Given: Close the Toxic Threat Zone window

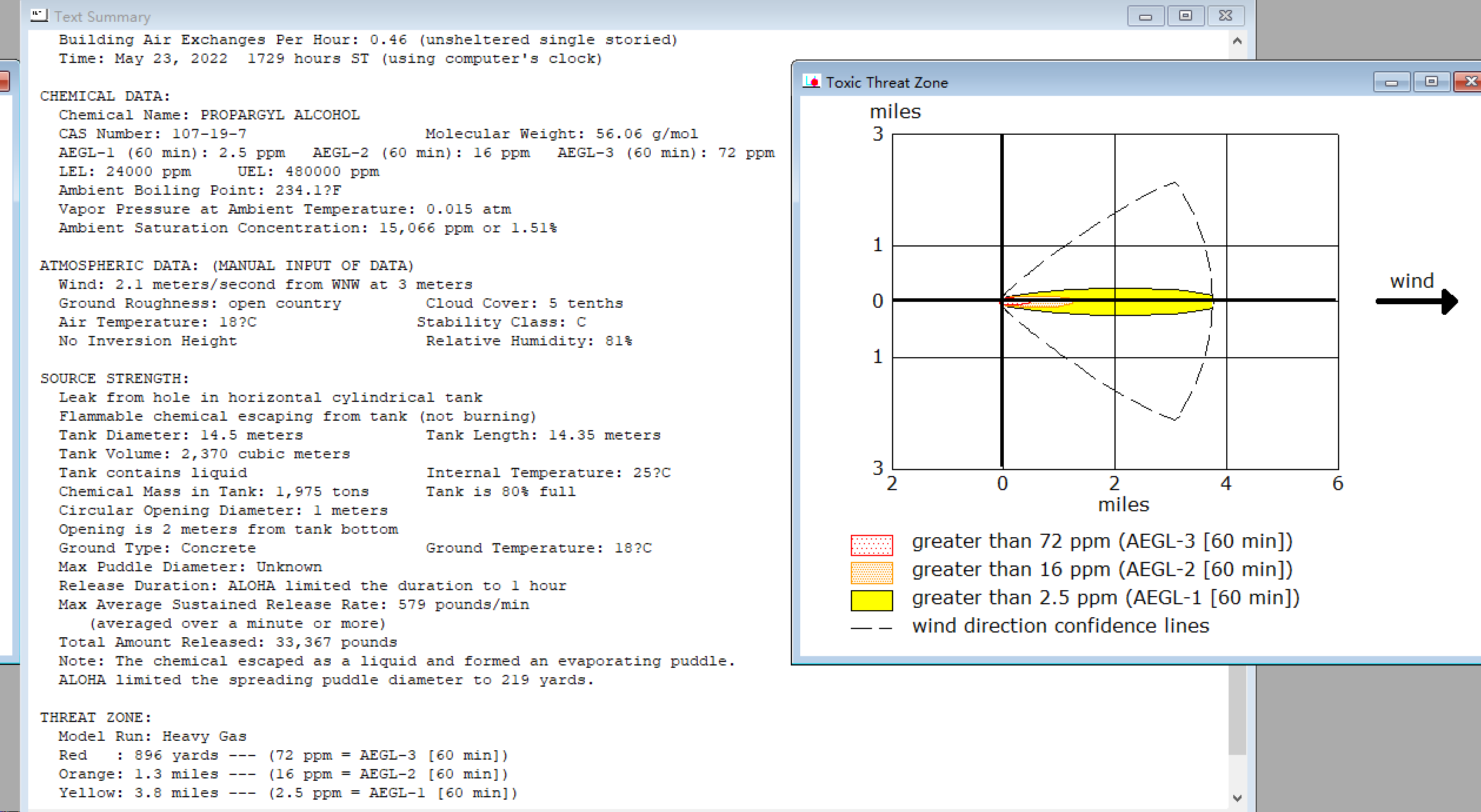Looking at the screenshot, I should pos(1469,82).
